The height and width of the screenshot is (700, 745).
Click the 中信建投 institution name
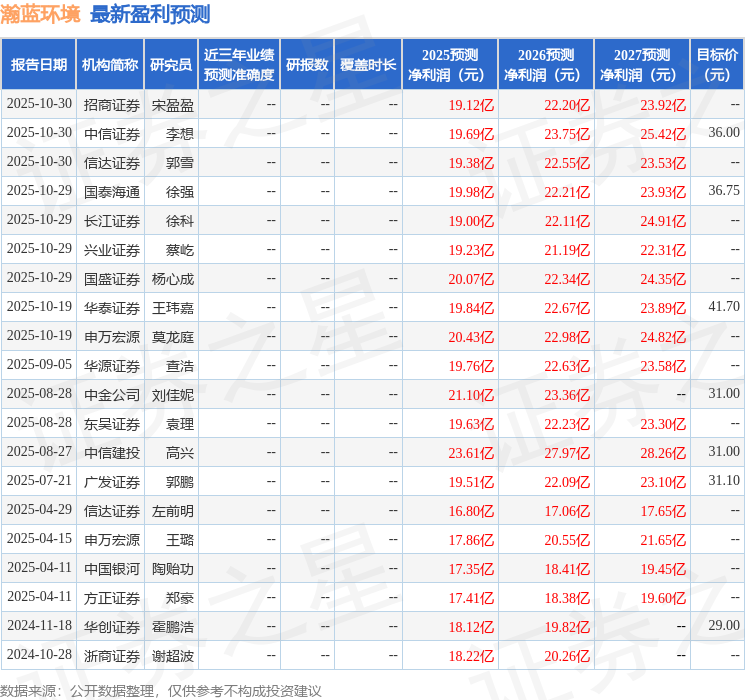111,453
